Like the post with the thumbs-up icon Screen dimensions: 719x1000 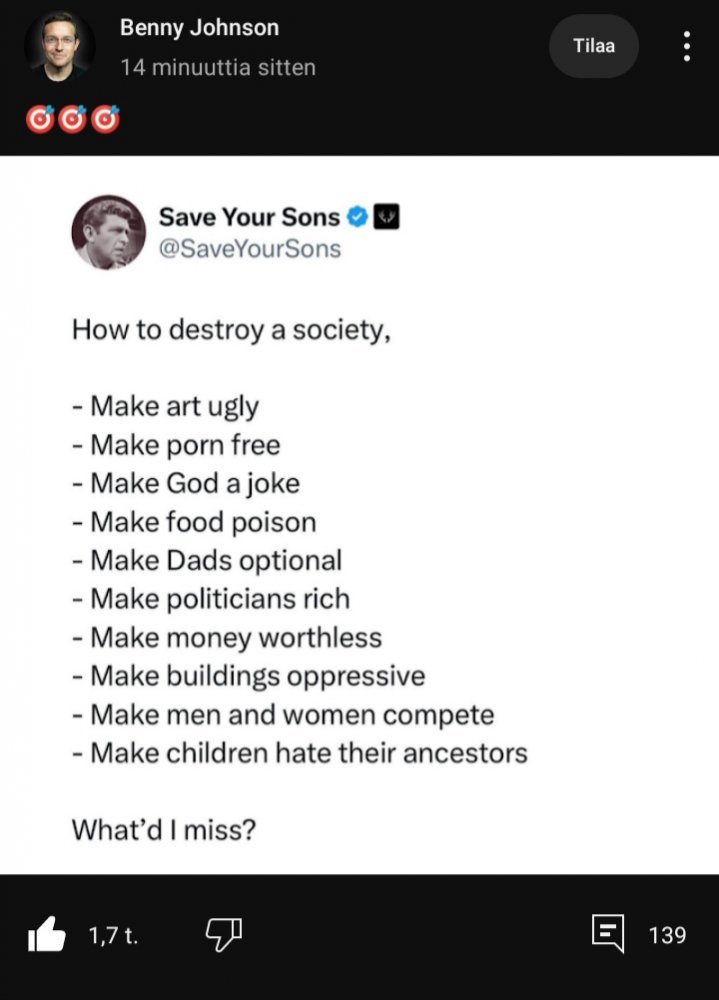coord(46,935)
